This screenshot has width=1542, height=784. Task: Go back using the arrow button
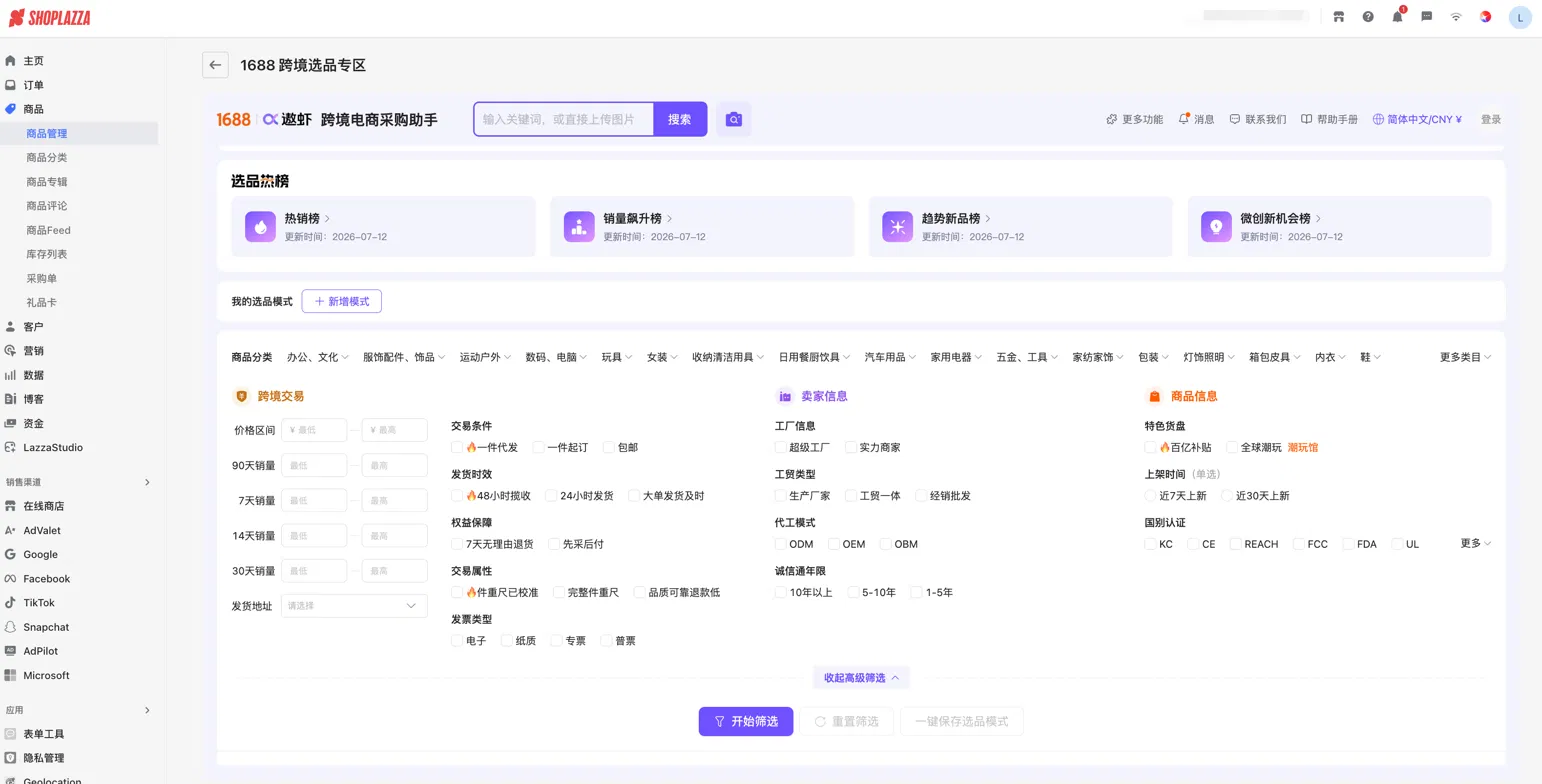pos(215,65)
